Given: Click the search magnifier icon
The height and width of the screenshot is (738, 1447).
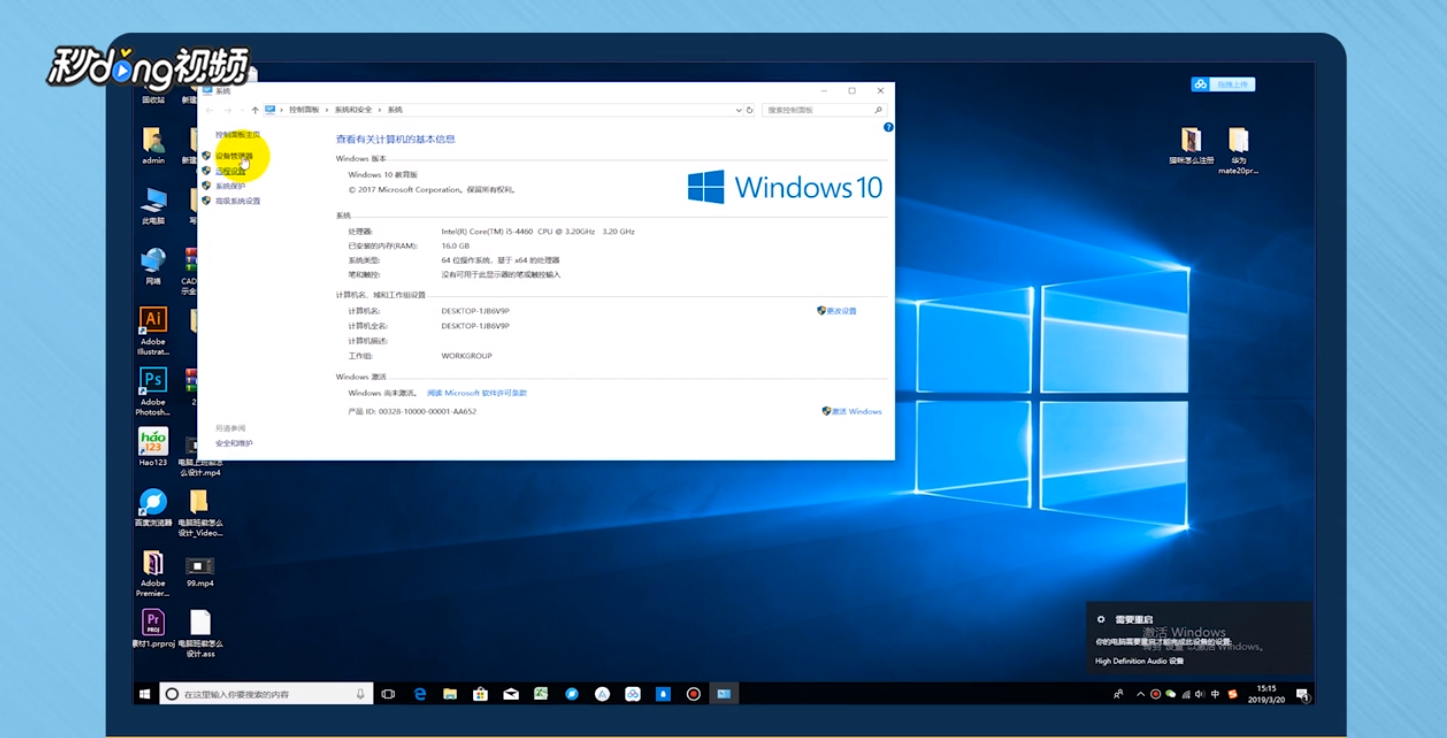Looking at the screenshot, I should [x=879, y=110].
